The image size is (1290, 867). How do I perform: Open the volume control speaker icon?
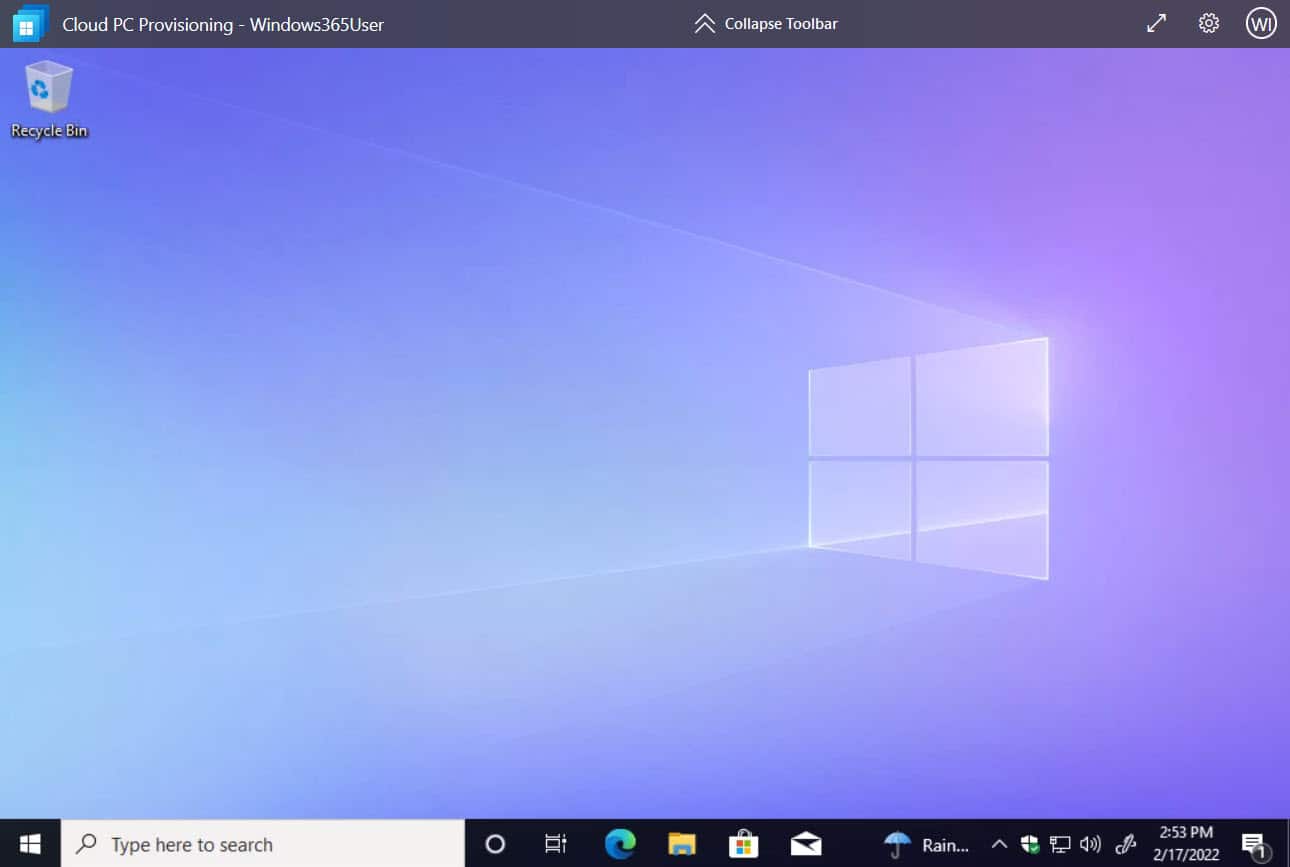(1091, 844)
